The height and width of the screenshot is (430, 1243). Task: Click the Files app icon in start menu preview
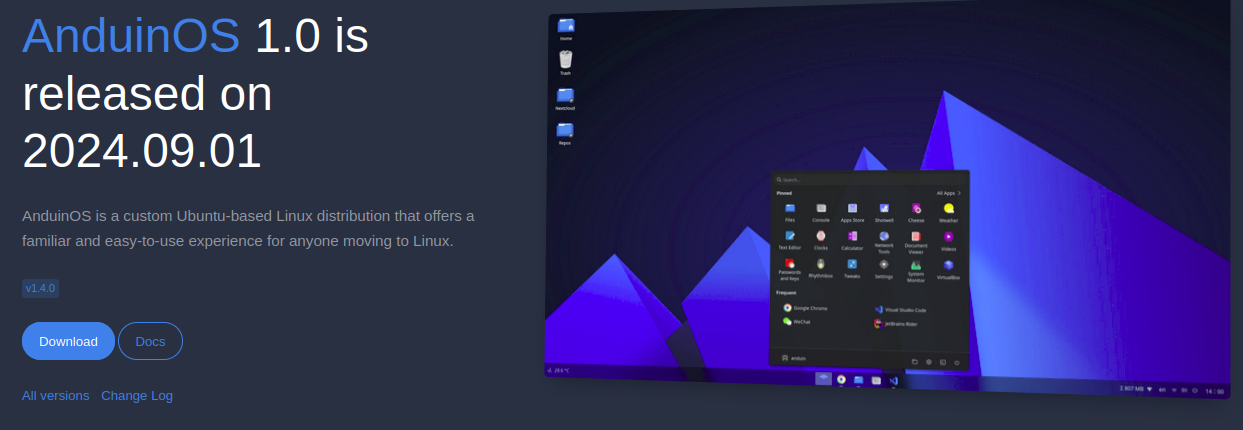(790, 208)
